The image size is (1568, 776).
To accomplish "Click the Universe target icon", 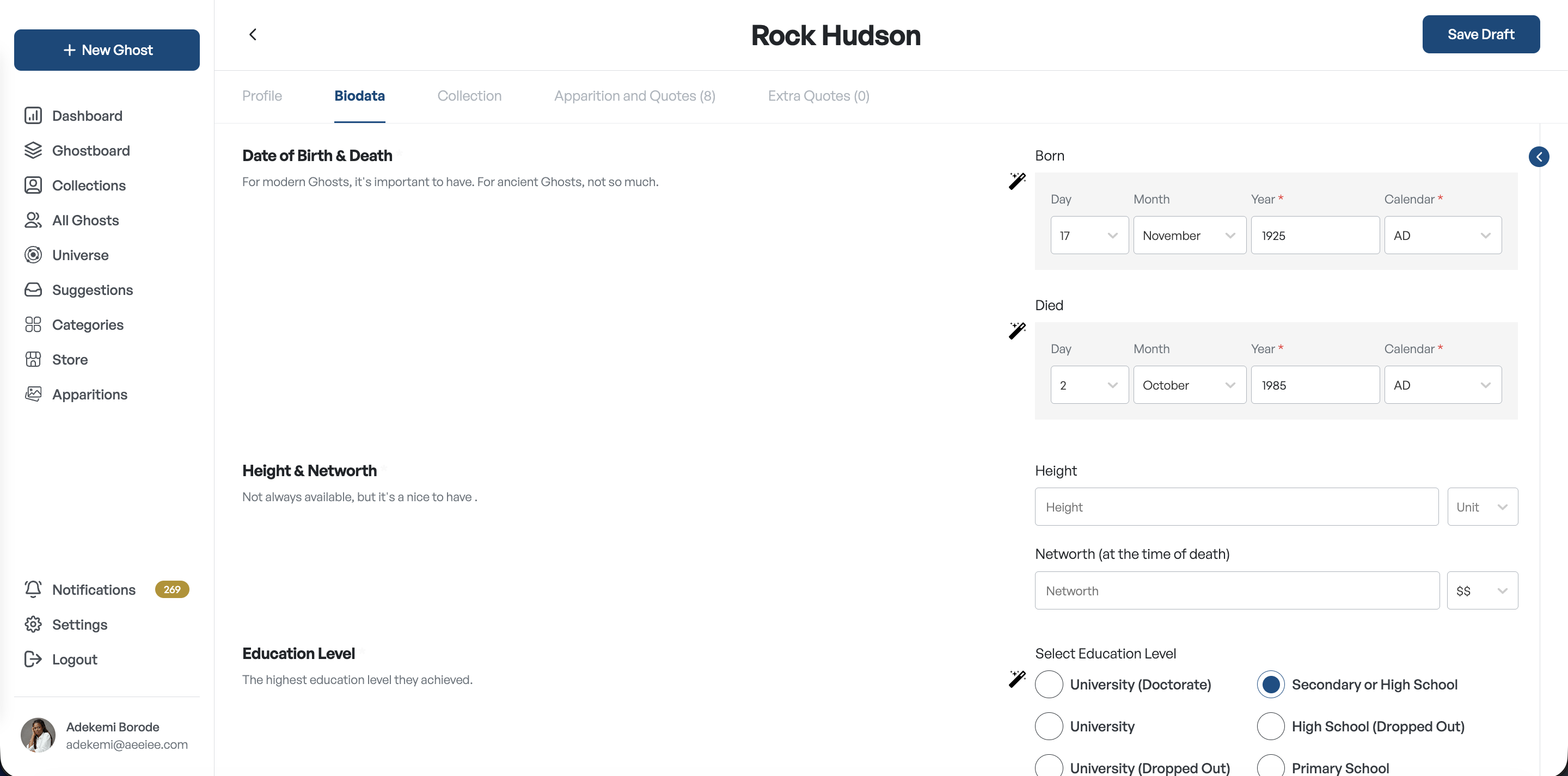I will point(33,255).
